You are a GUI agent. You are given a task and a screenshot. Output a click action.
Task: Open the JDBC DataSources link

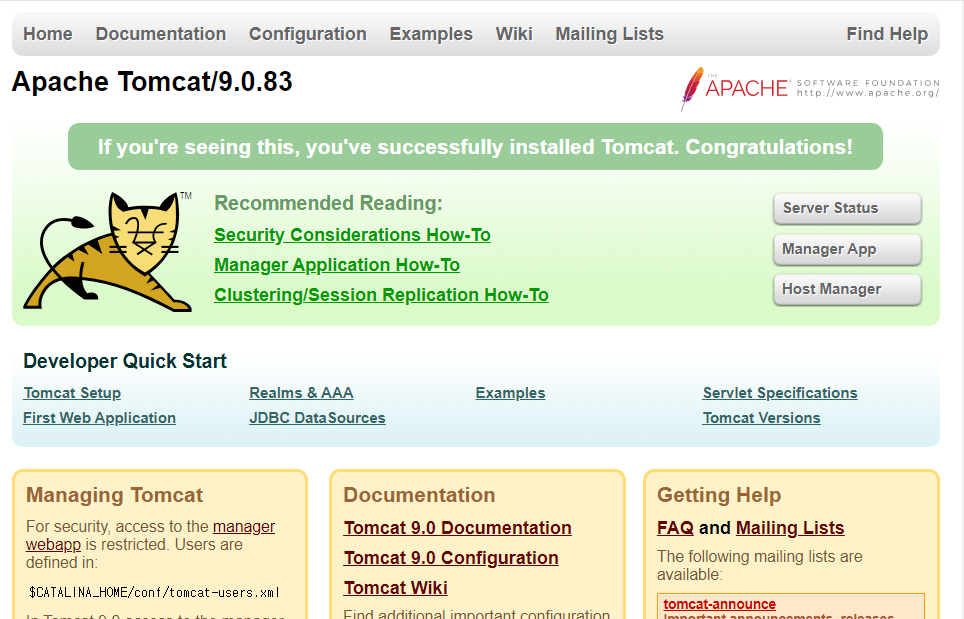pyautogui.click(x=317, y=418)
